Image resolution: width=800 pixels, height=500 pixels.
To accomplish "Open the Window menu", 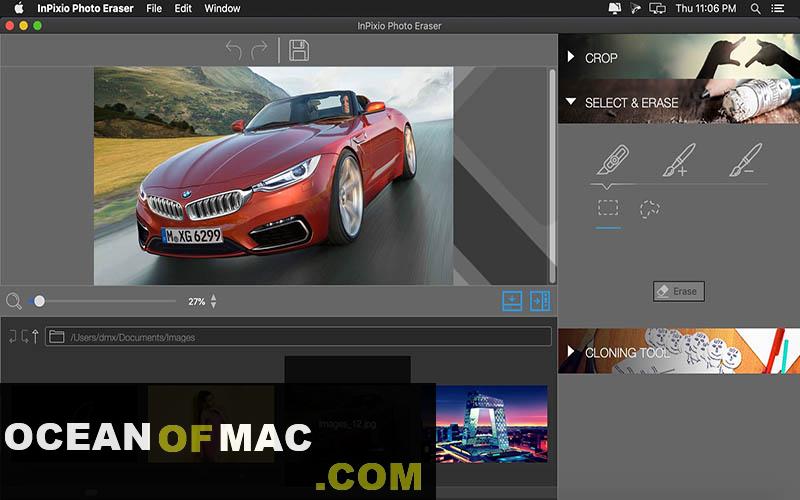I will [222, 8].
